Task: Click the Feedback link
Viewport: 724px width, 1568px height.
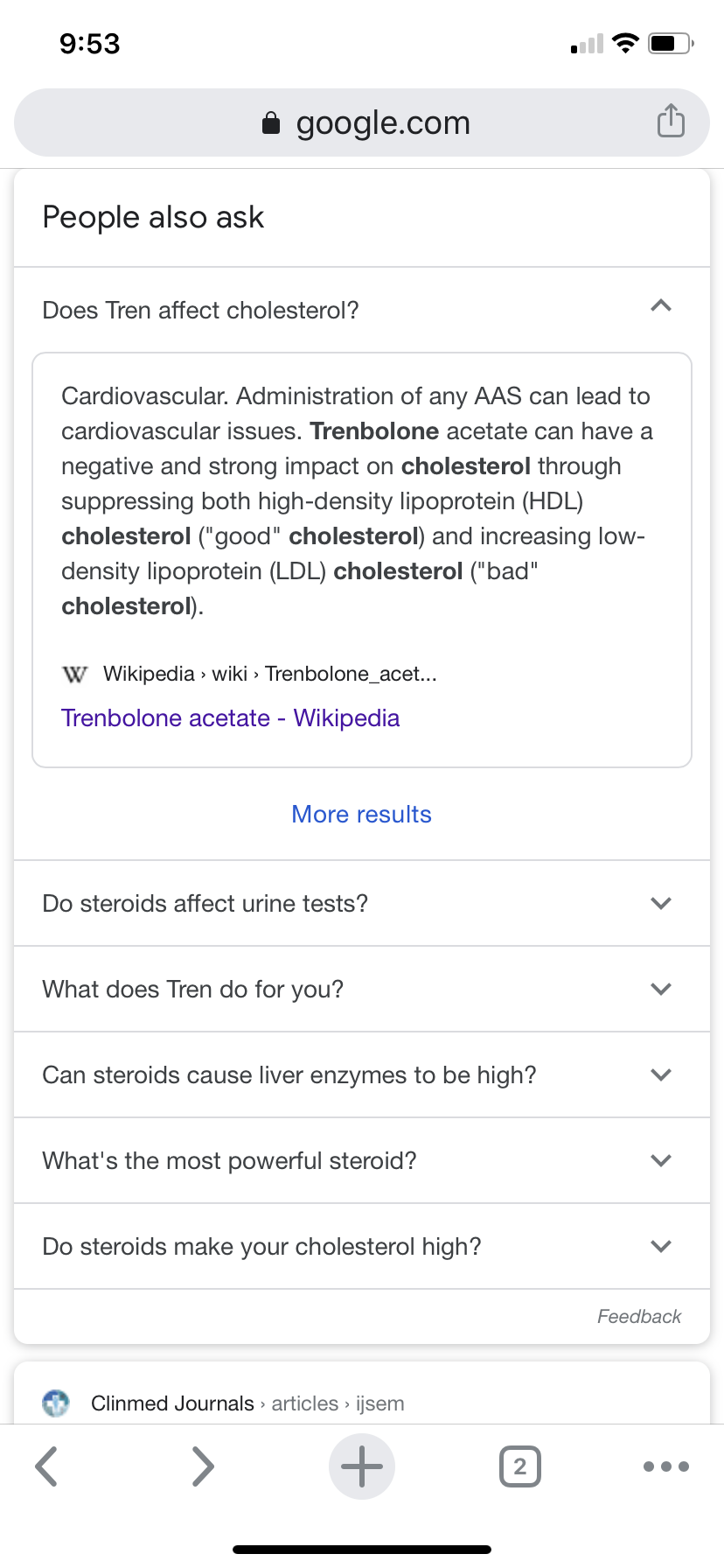Action: pyautogui.click(x=638, y=1316)
